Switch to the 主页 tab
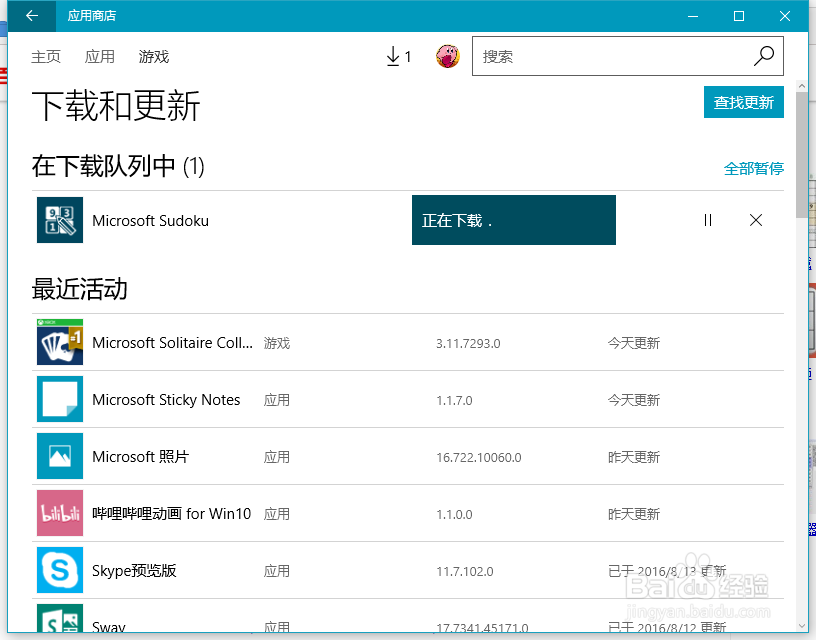This screenshot has height=640, width=816. [x=46, y=56]
